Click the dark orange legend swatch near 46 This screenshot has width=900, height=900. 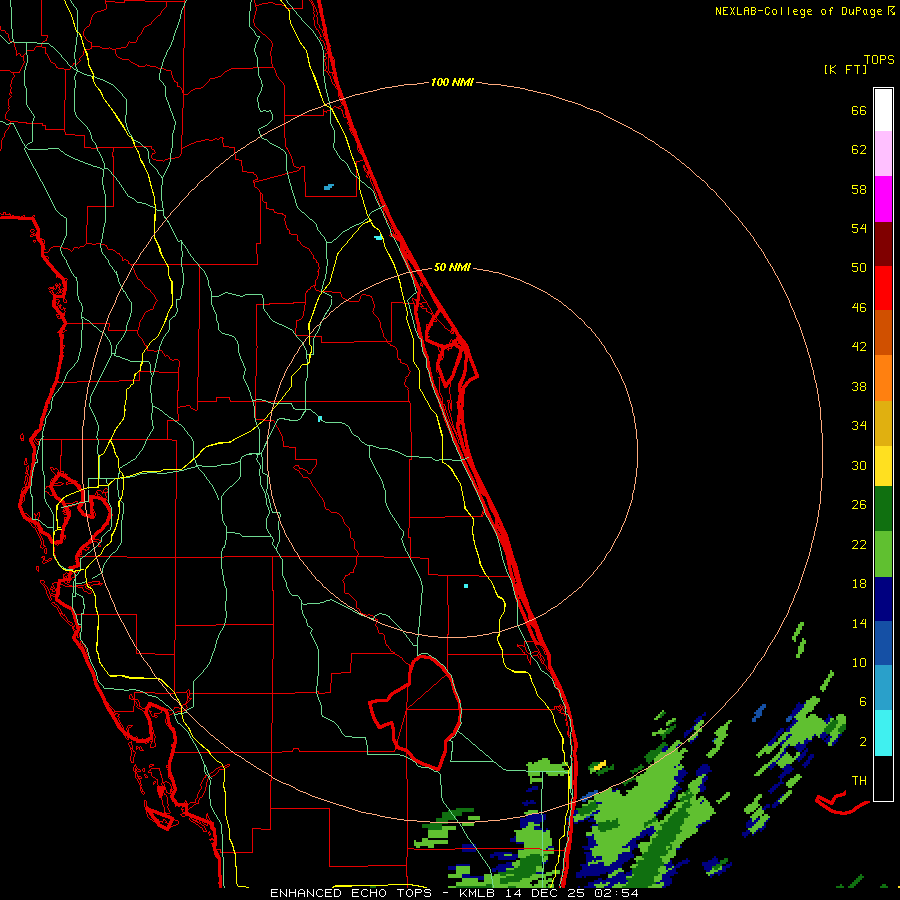tap(883, 333)
